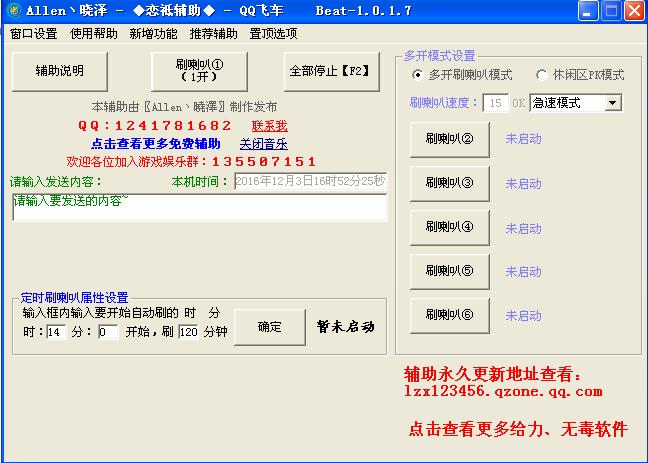Open the 置顶选项 menu
Viewport: 648px width, 463px height.
[274, 33]
